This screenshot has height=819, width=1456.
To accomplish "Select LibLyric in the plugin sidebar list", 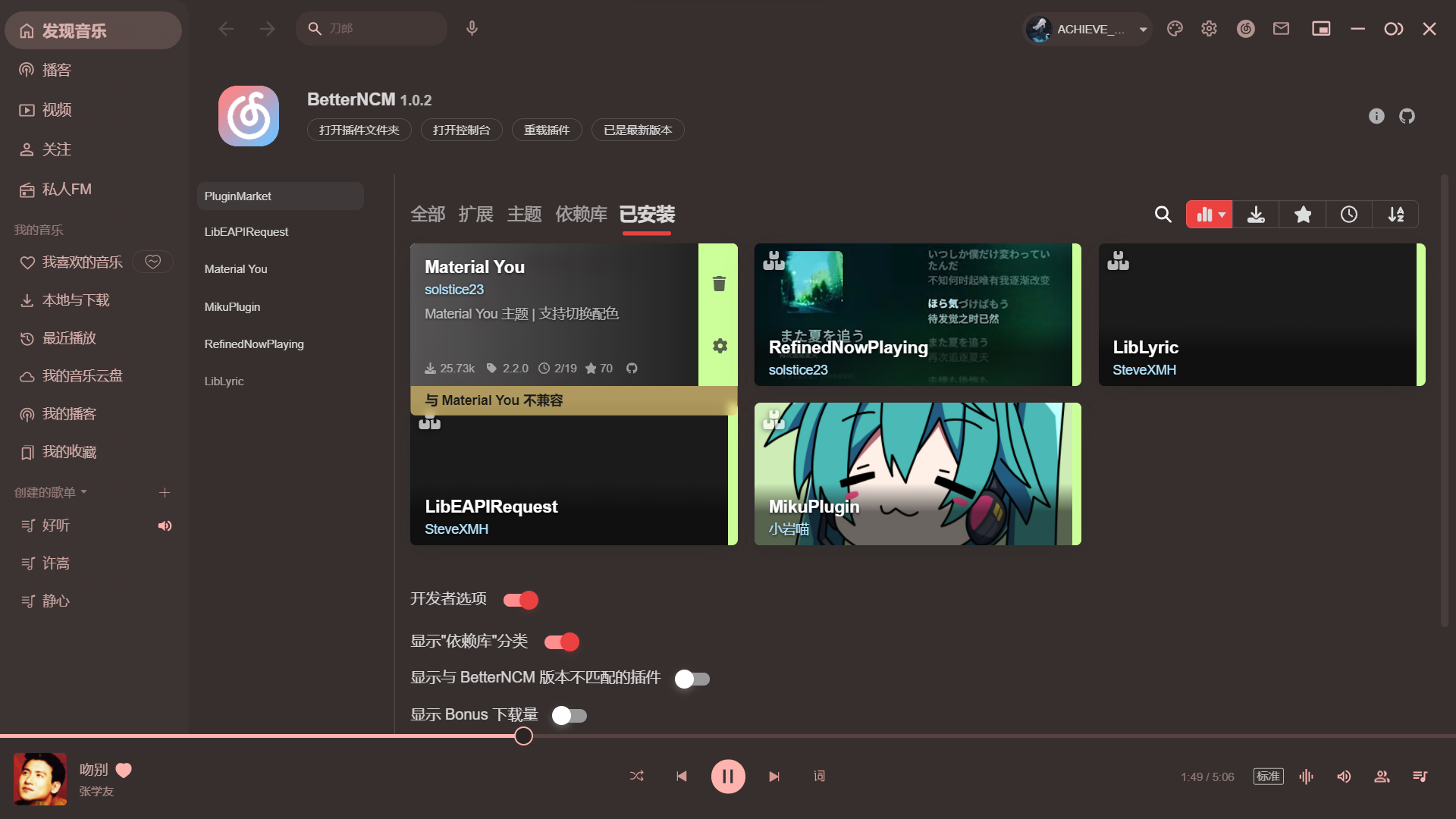I will tap(224, 381).
